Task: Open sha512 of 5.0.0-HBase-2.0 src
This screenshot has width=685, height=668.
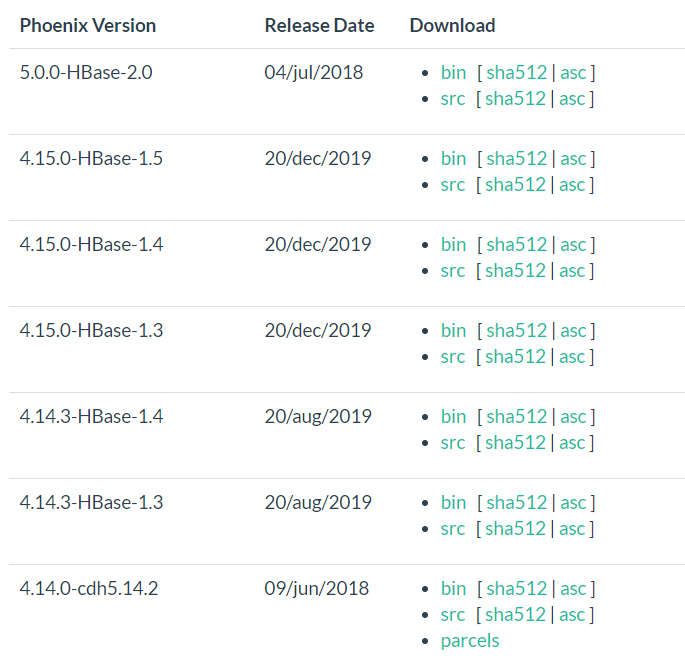Action: point(515,99)
